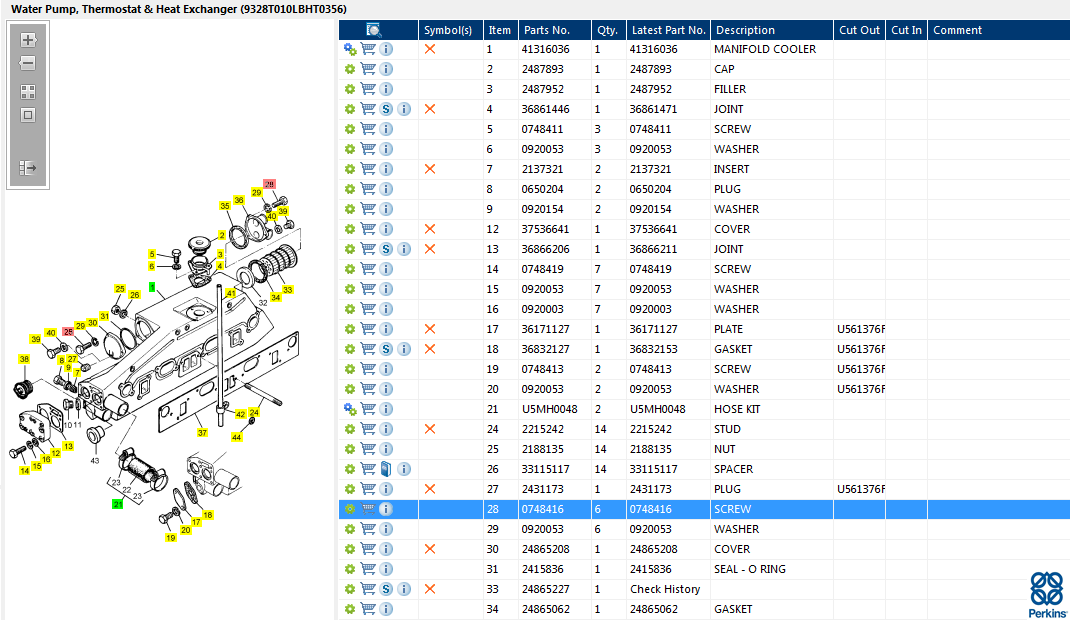Show info for the CAP part row

coord(386,69)
